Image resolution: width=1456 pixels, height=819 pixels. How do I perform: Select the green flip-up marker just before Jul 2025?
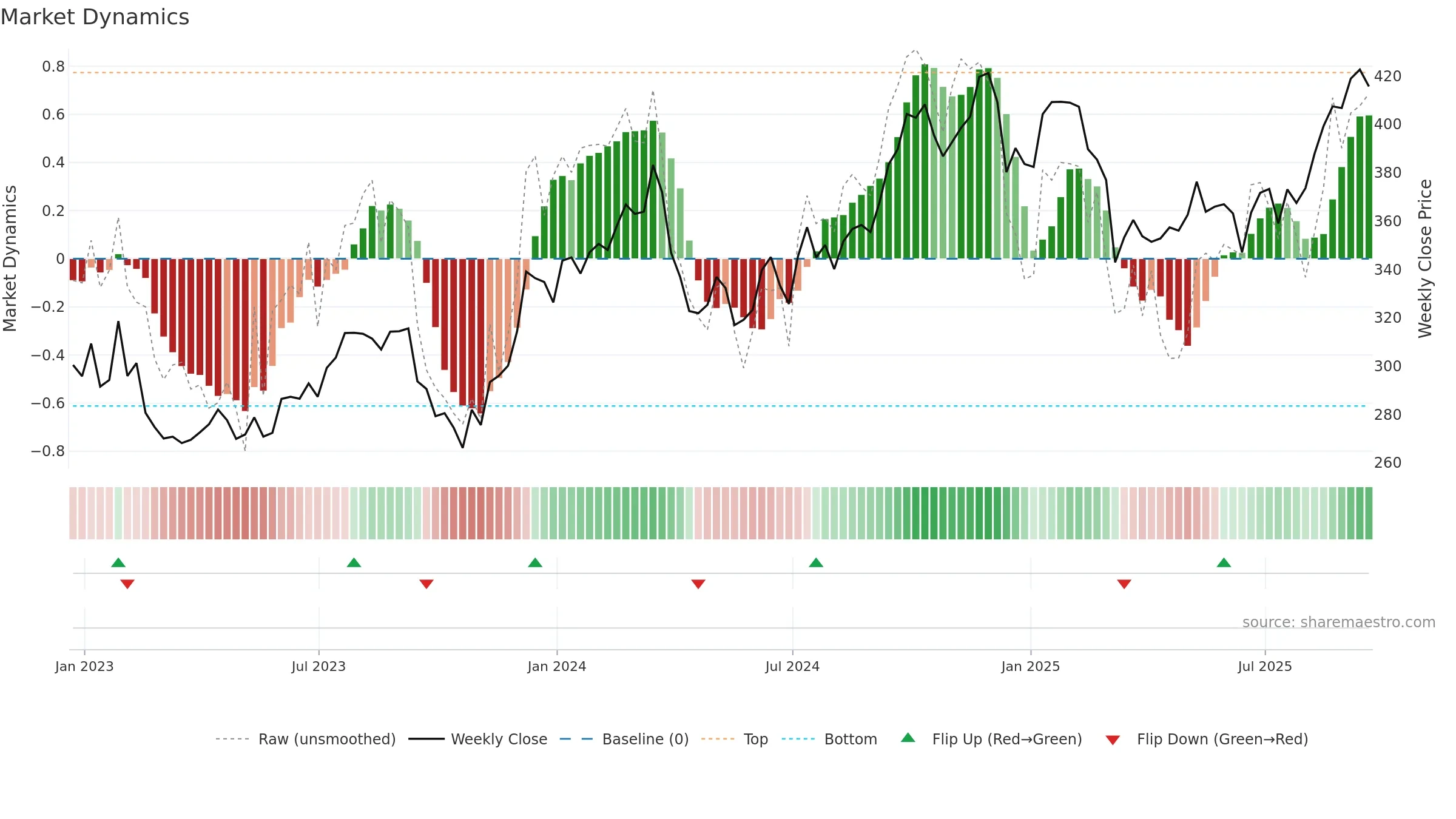[1224, 562]
